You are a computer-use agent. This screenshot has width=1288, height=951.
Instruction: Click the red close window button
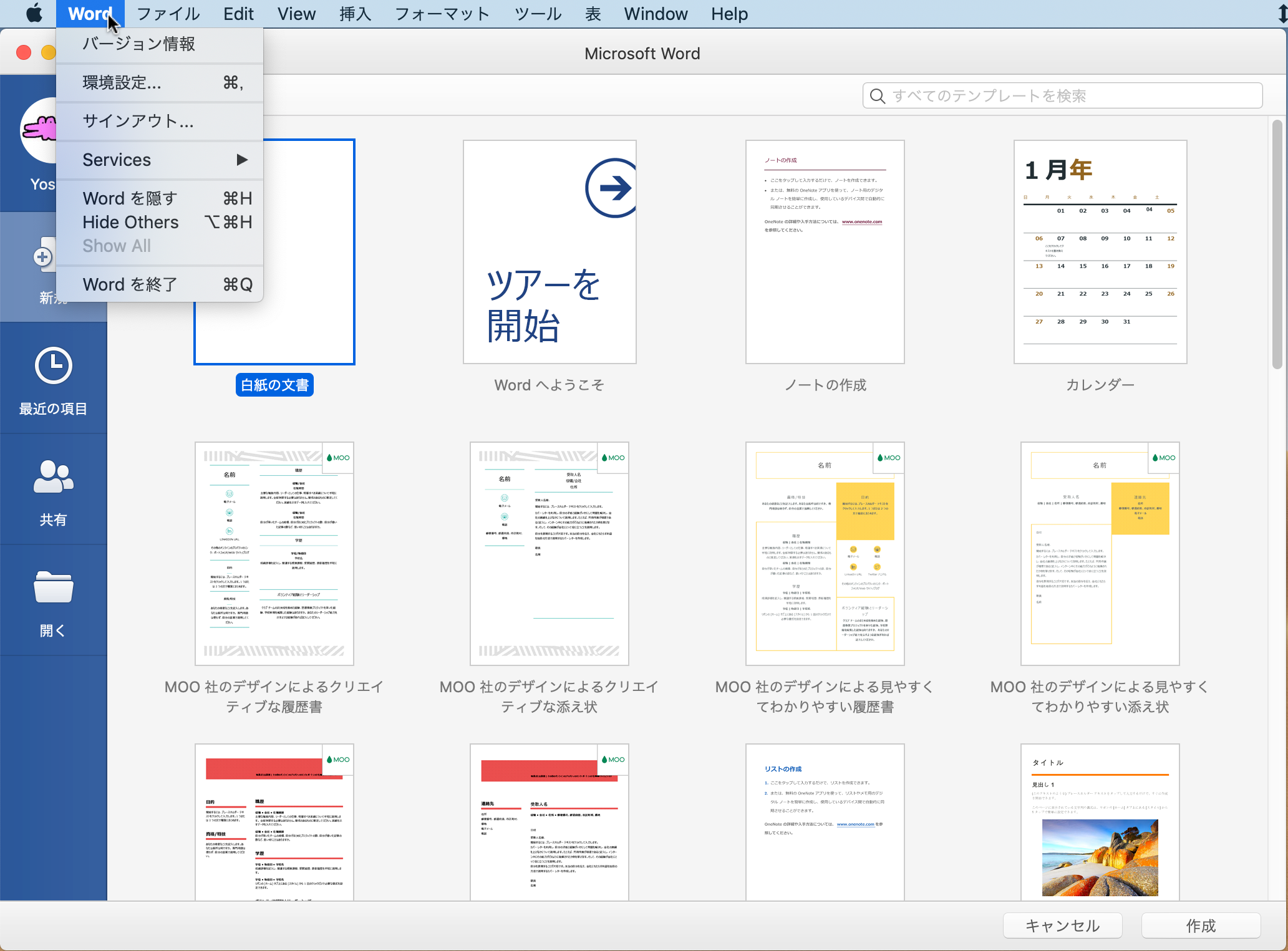24,52
